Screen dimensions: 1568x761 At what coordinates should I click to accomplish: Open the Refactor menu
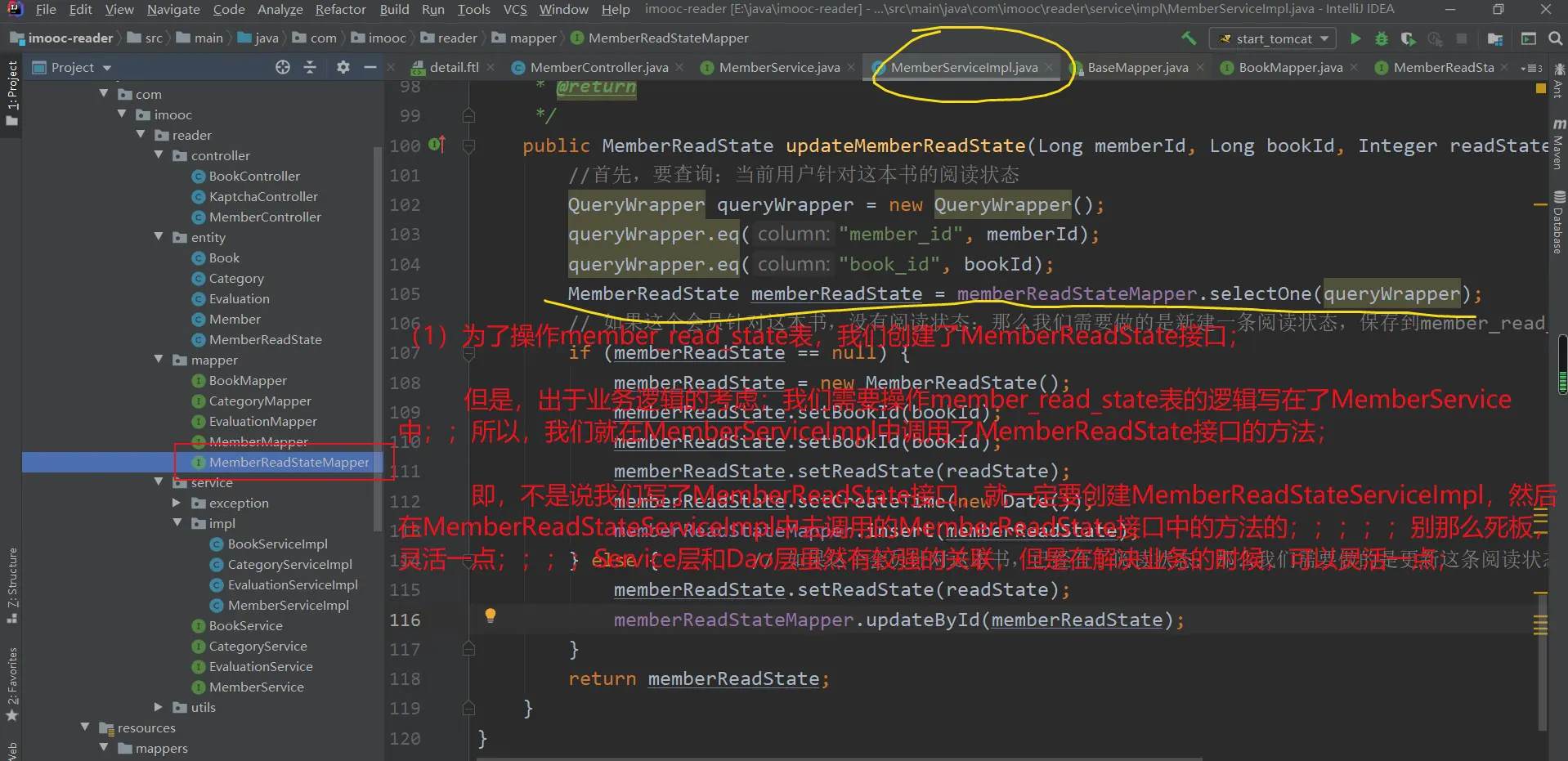coord(340,9)
